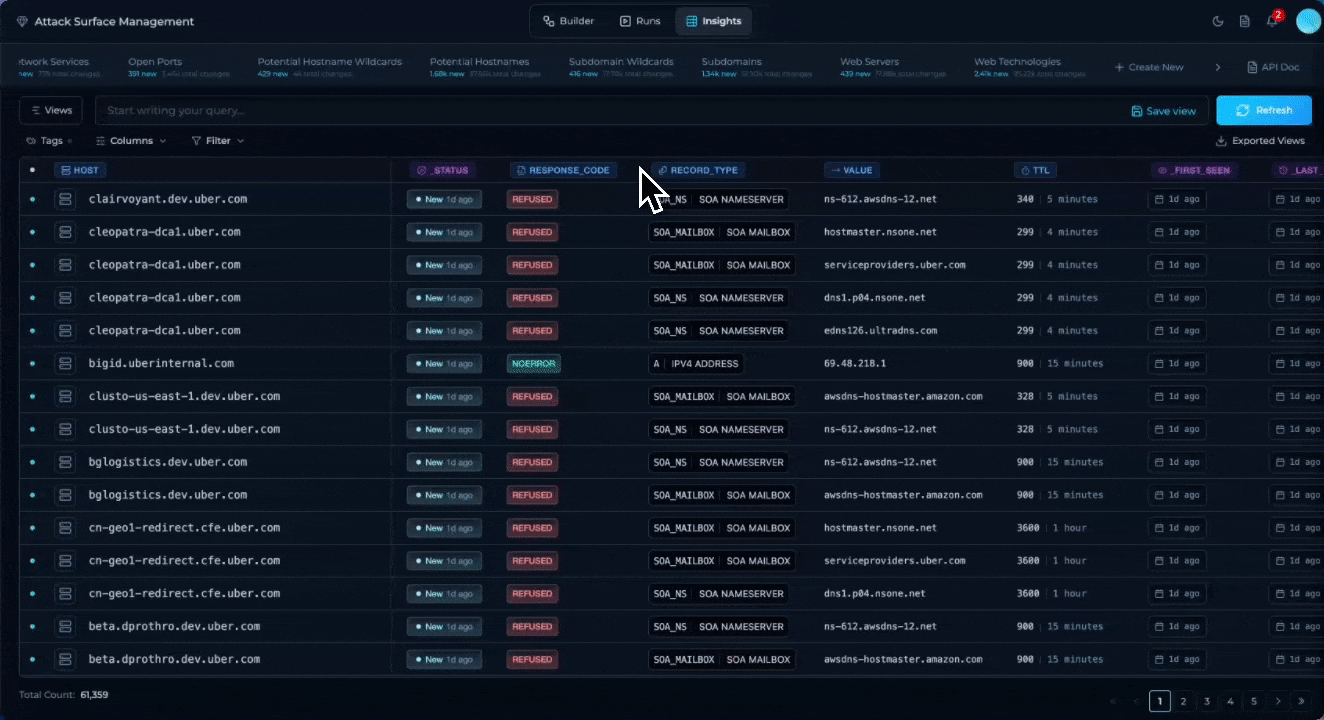1324x720 pixels.
Task: Open the documentation page icon in header
Action: 1245,21
